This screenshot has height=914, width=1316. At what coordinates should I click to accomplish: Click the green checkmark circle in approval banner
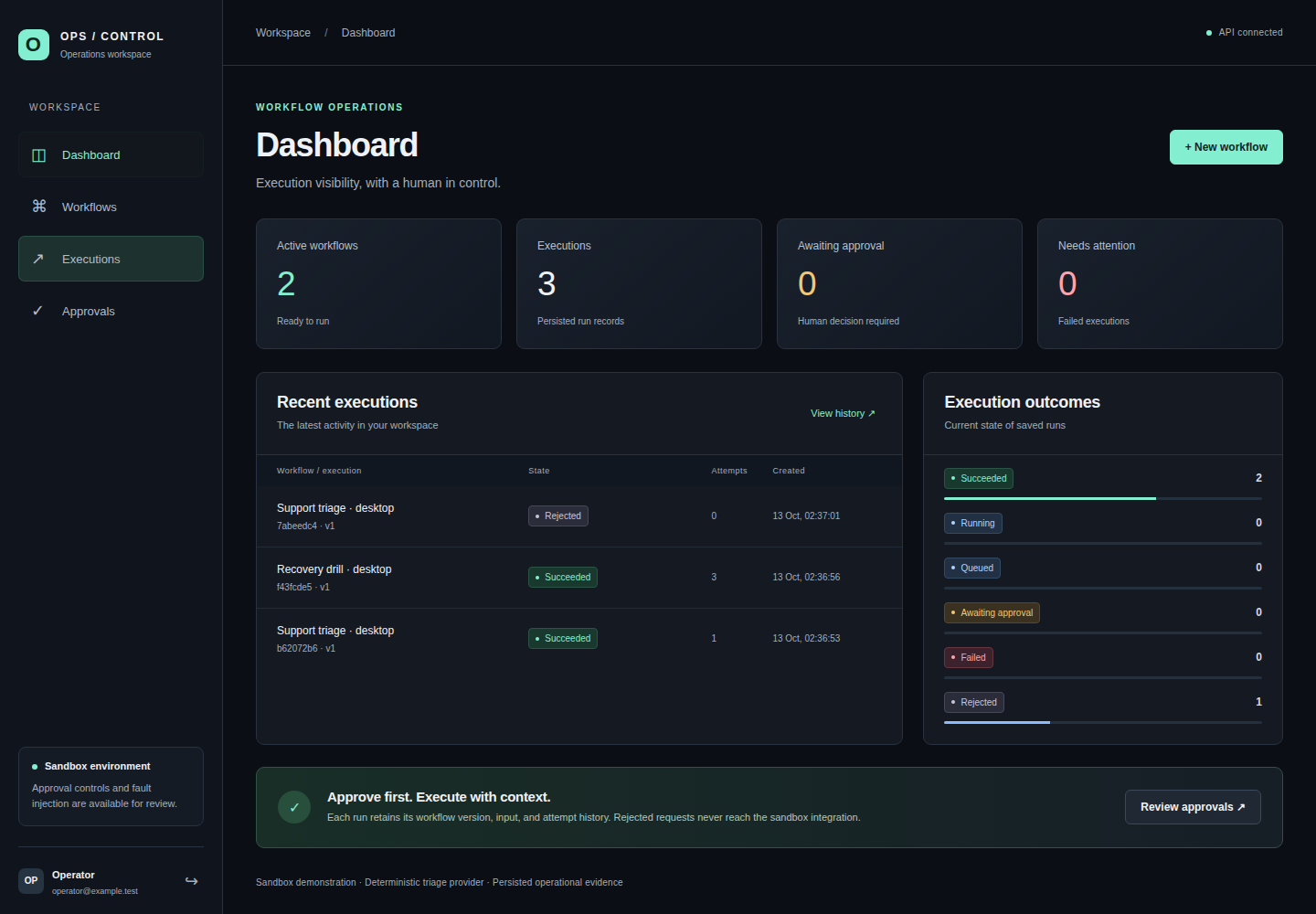click(x=294, y=807)
